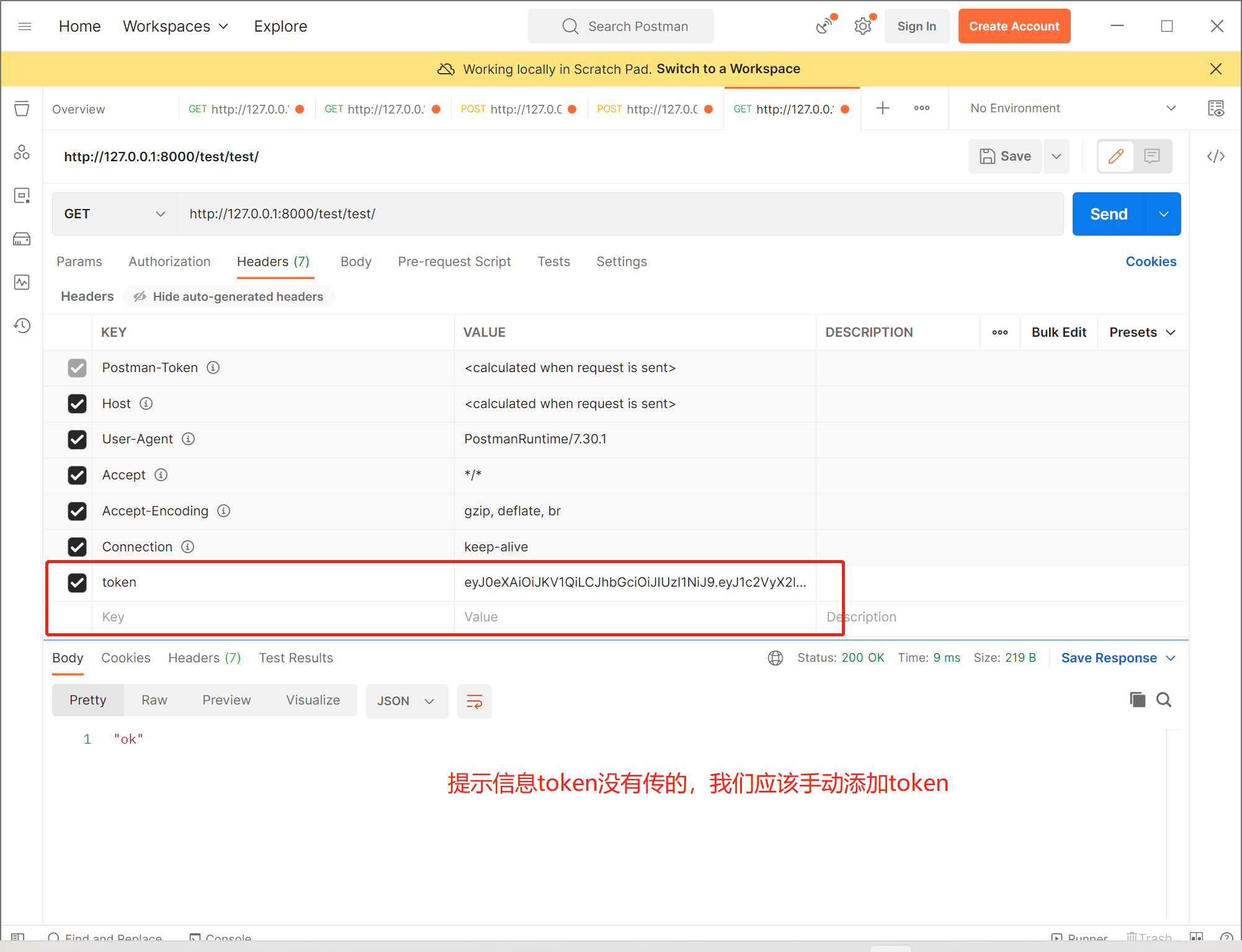Image resolution: width=1242 pixels, height=952 pixels.
Task: Expand the Save button dropdown arrow
Action: 1057,156
